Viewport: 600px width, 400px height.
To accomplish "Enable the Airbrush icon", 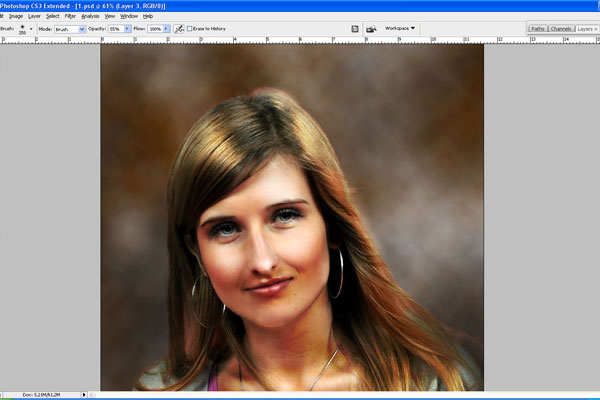I will (x=179, y=29).
